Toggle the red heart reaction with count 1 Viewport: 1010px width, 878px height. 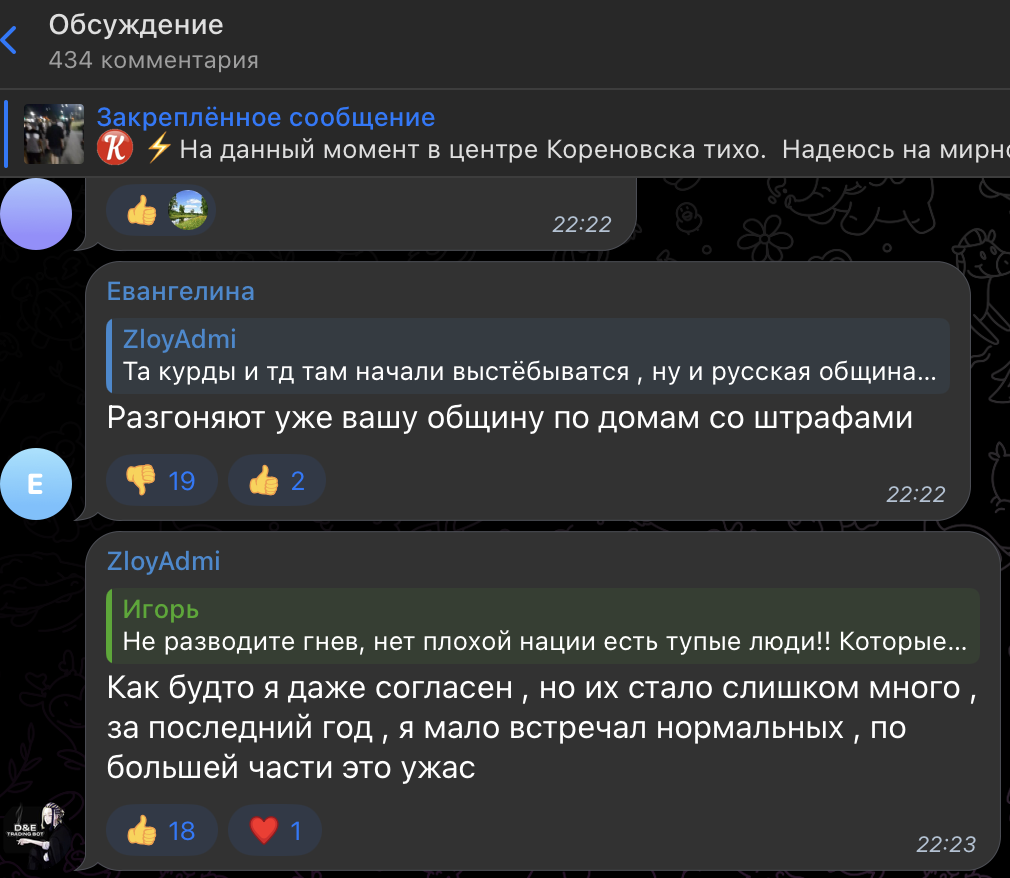pyautogui.click(x=276, y=830)
